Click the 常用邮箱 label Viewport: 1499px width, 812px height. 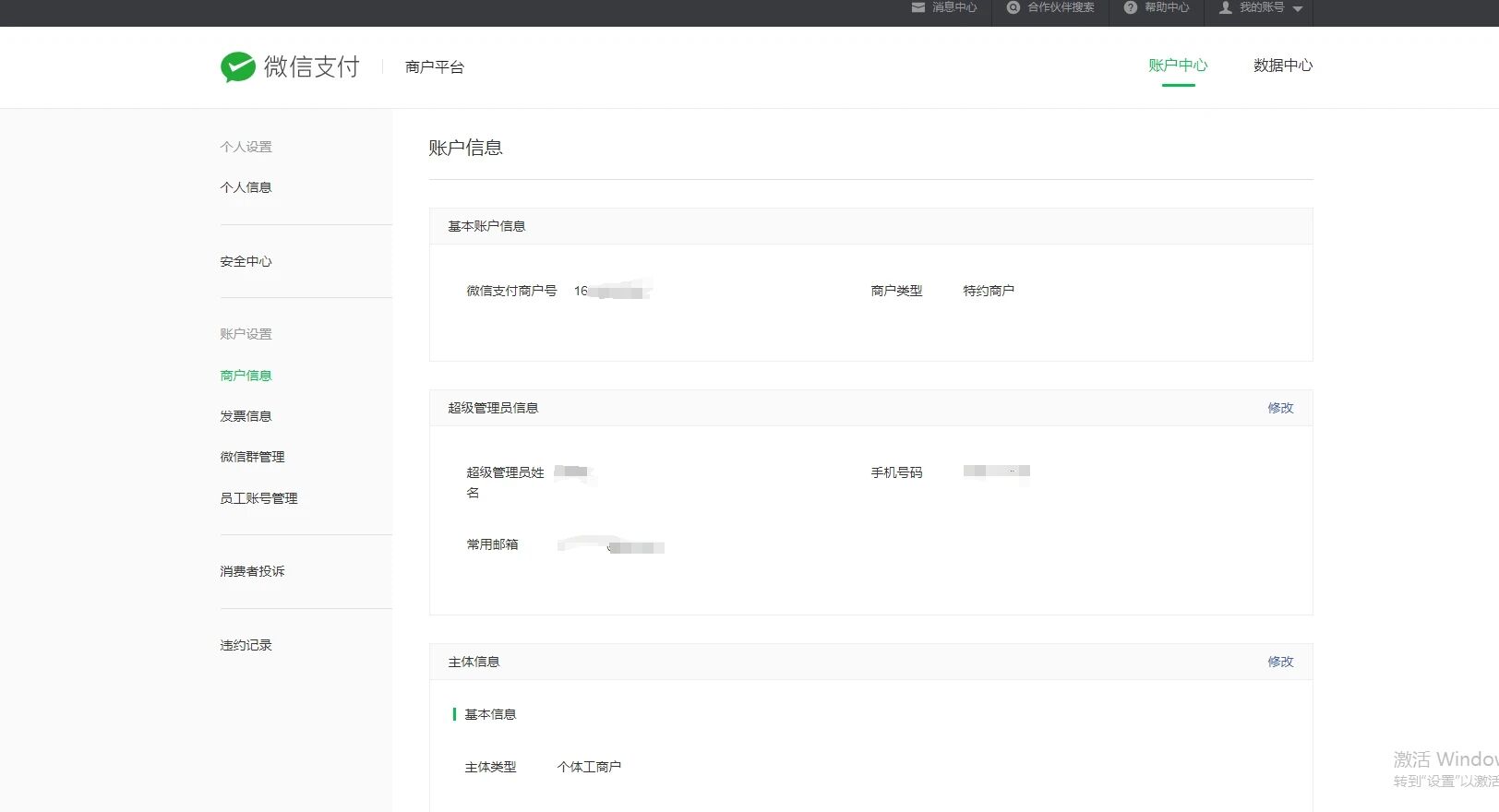pyautogui.click(x=492, y=544)
